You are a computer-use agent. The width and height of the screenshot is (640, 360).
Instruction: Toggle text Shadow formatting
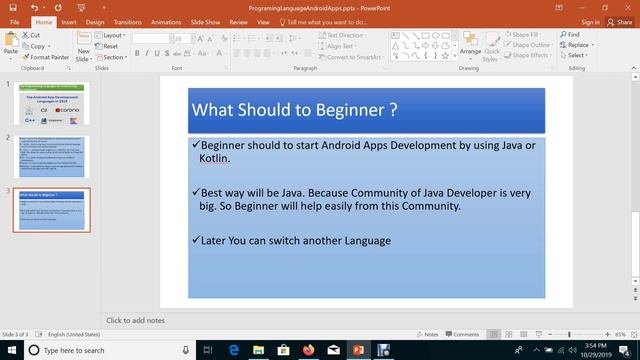click(167, 53)
